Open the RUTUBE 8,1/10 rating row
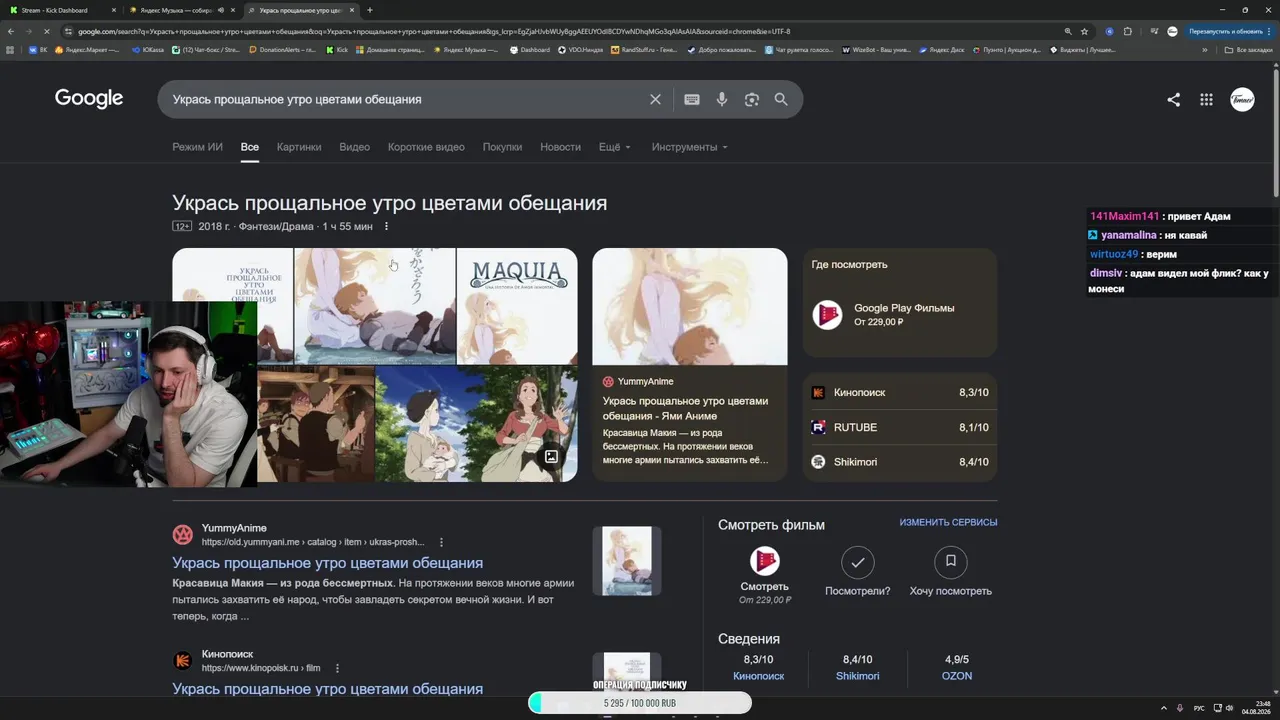Viewport: 1280px width, 720px height. tap(900, 428)
